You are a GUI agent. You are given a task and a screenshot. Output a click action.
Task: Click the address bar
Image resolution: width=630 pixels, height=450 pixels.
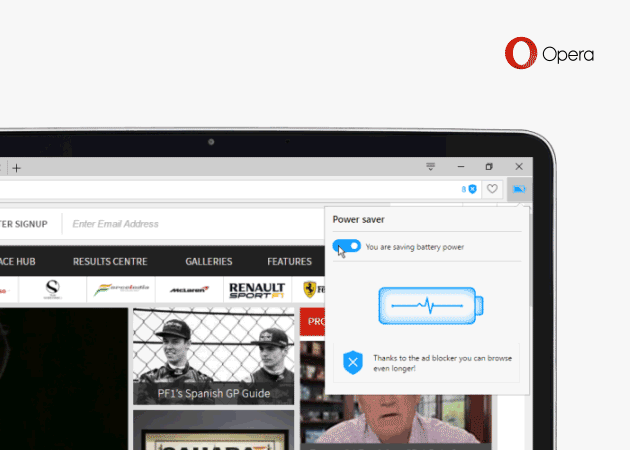click(229, 189)
